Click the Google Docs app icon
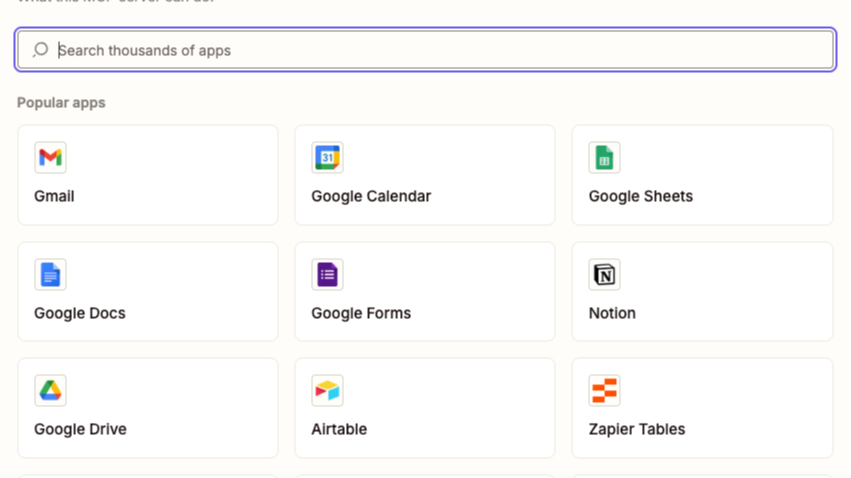Viewport: 851px width, 478px height. 50,274
